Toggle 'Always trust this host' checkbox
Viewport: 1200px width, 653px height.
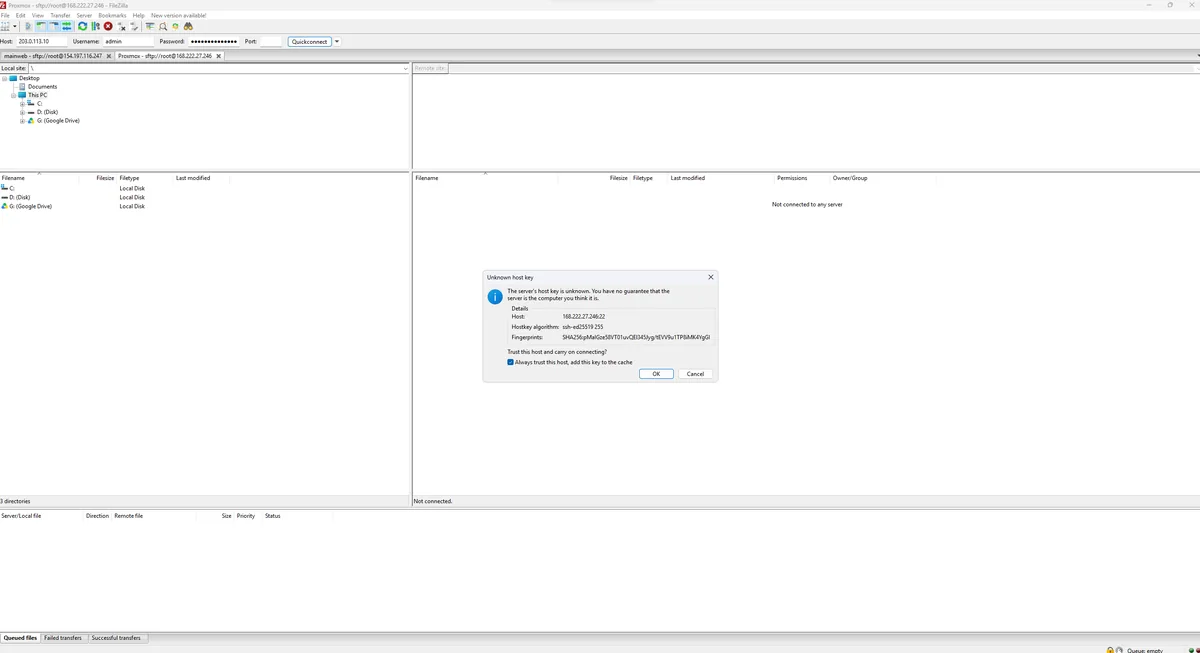(x=511, y=362)
